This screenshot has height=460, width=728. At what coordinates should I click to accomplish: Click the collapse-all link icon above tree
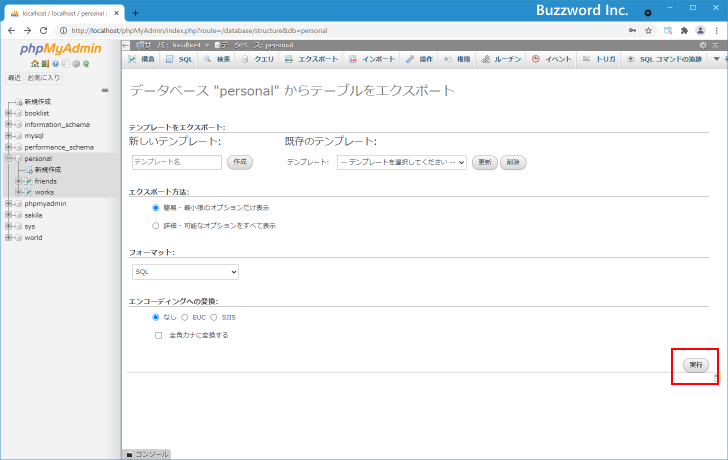pyautogui.click(x=105, y=90)
